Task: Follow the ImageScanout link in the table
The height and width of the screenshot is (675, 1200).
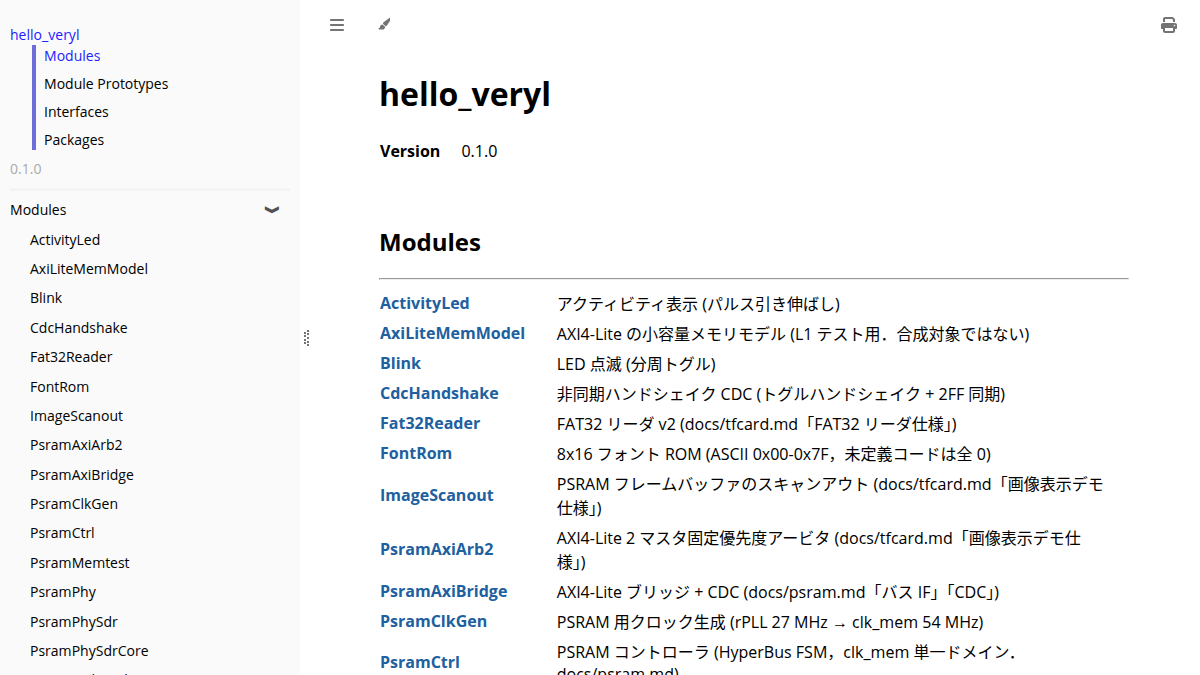Action: pyautogui.click(x=437, y=495)
